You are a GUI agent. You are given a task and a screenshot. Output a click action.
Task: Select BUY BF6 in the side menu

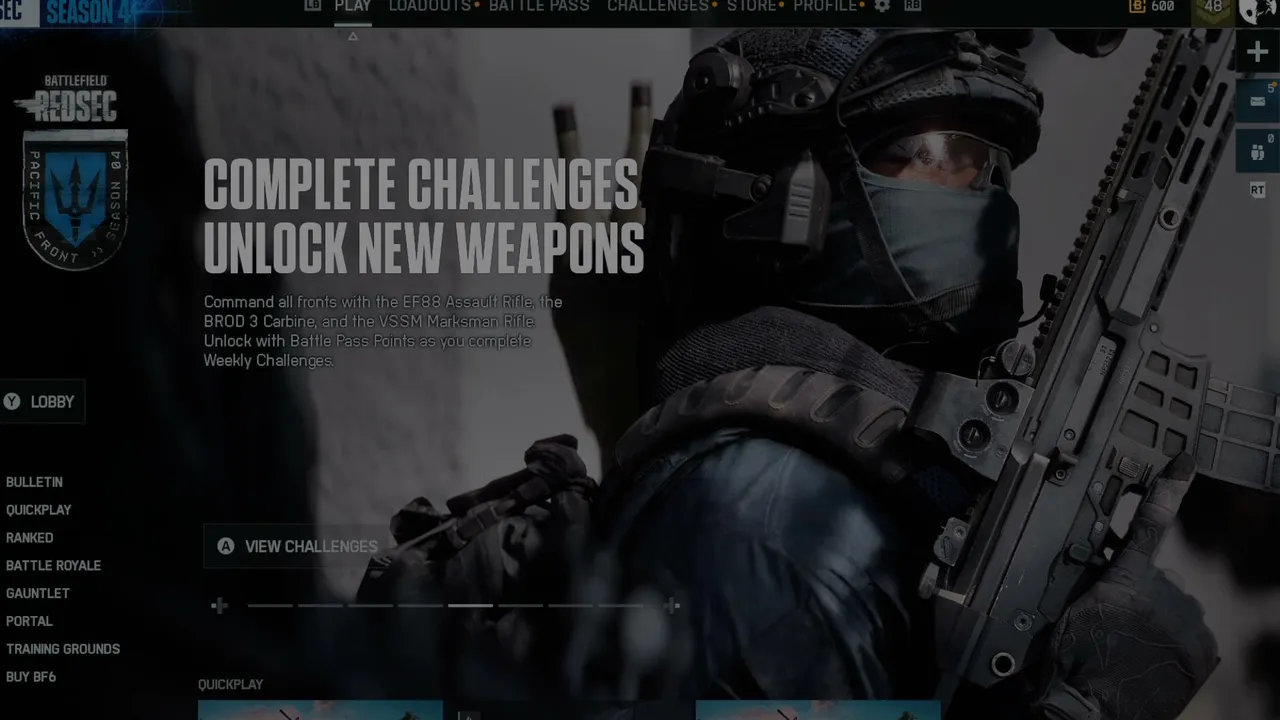pos(31,677)
